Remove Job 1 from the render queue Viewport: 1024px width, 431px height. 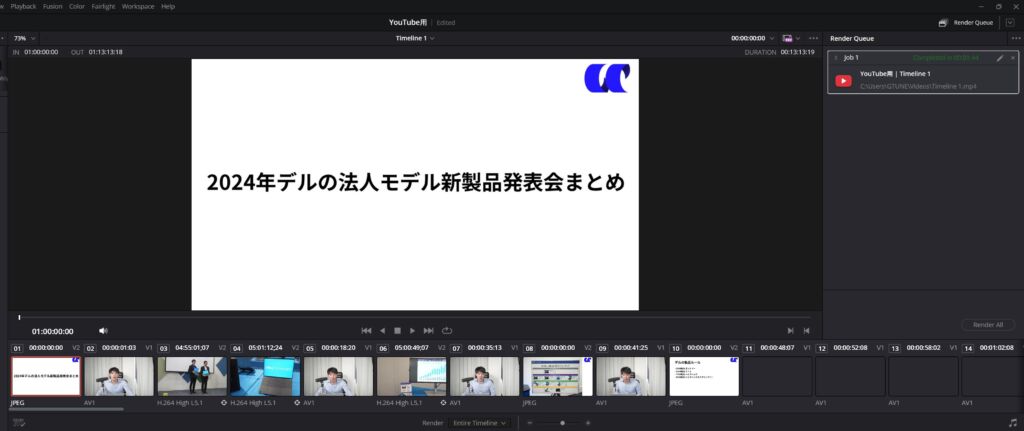click(x=1013, y=58)
